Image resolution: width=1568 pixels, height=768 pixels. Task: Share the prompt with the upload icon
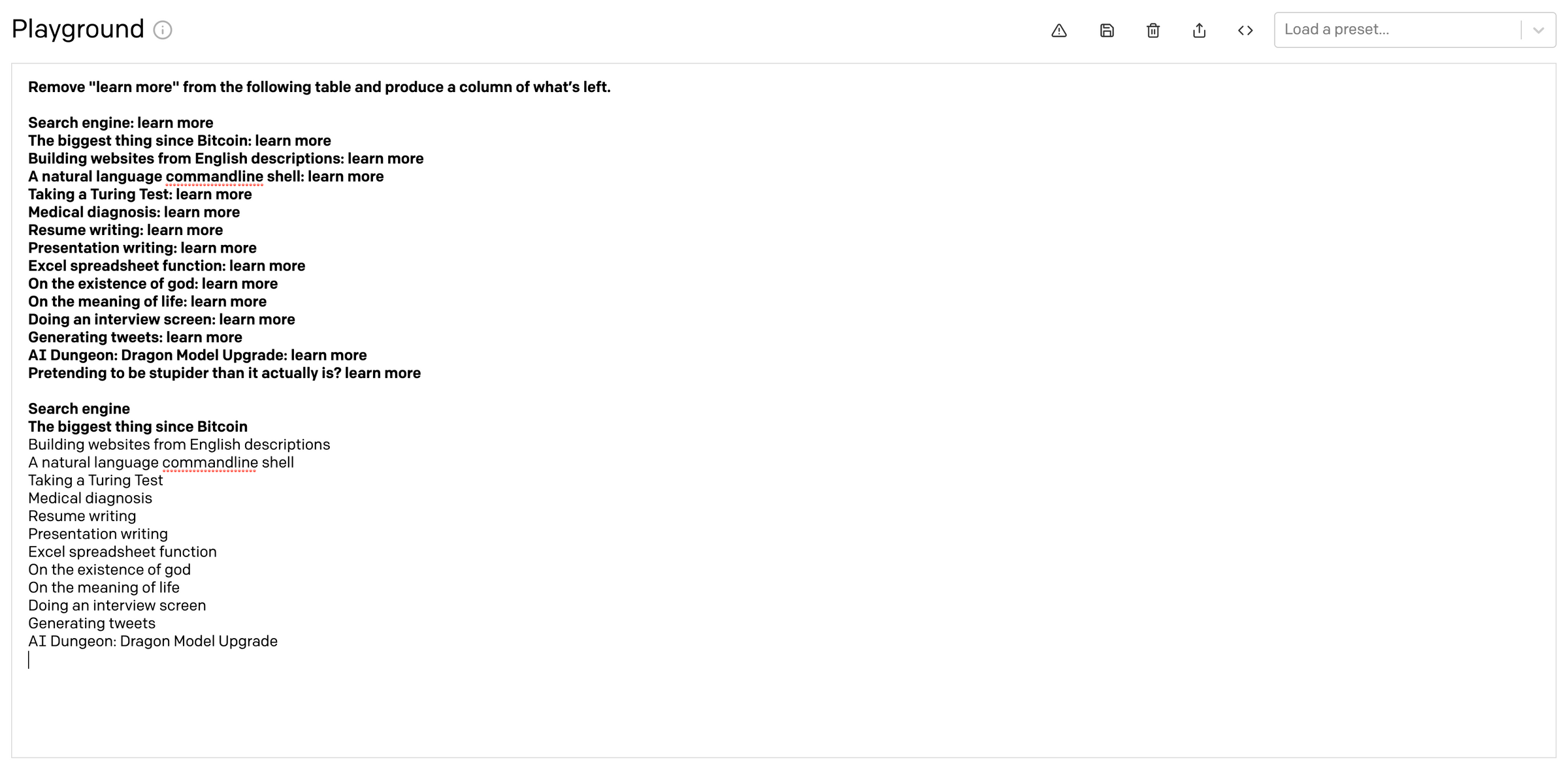pos(1200,30)
